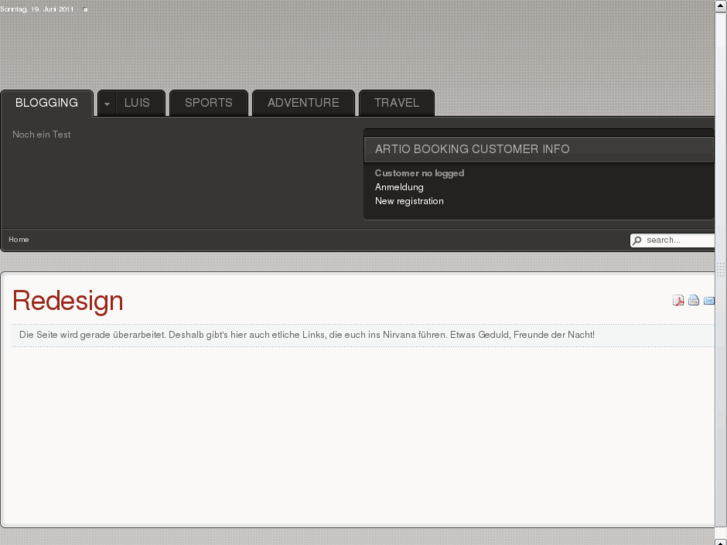Click the vertical scrollbar thumb grip

point(721,269)
